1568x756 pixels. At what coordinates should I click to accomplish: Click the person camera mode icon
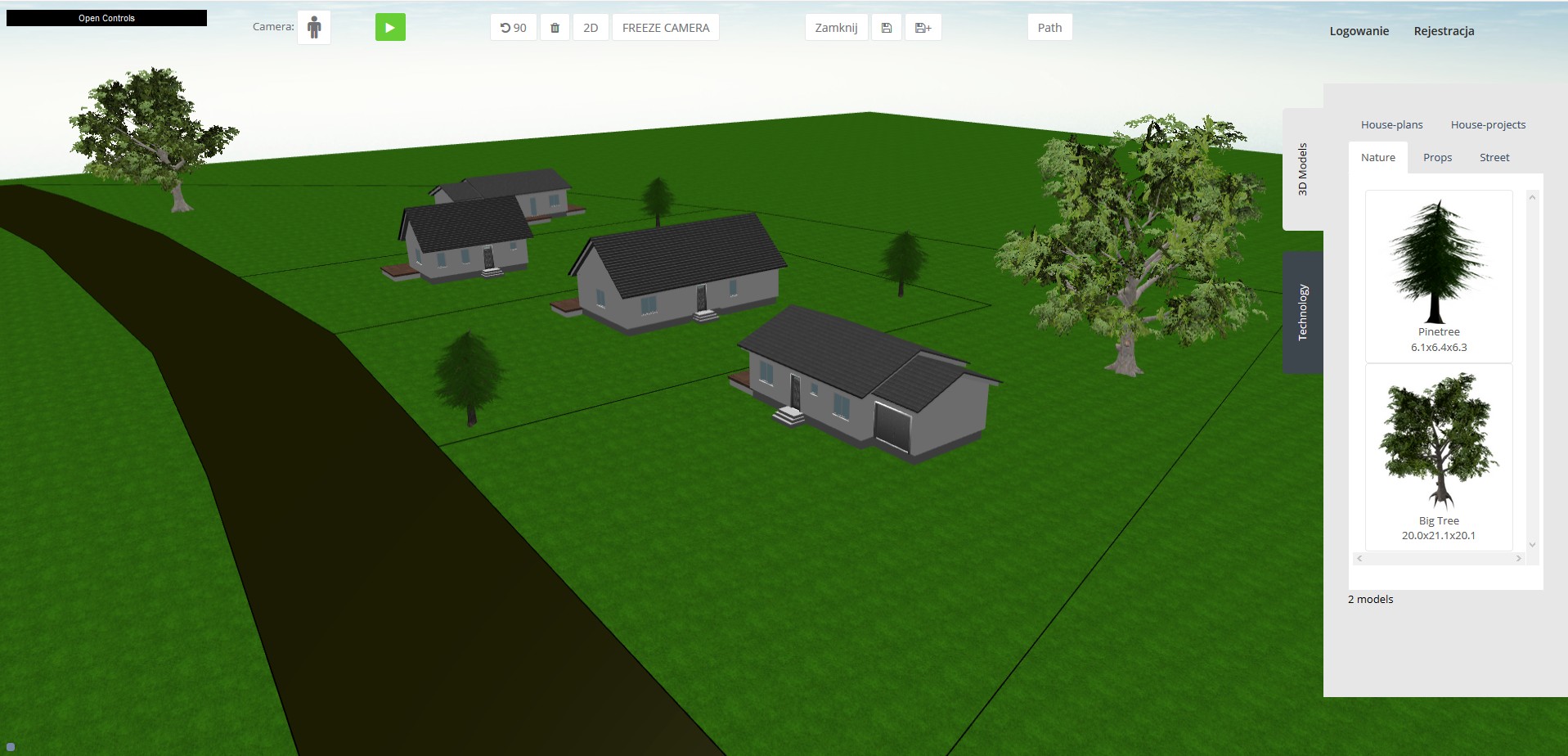[314, 28]
